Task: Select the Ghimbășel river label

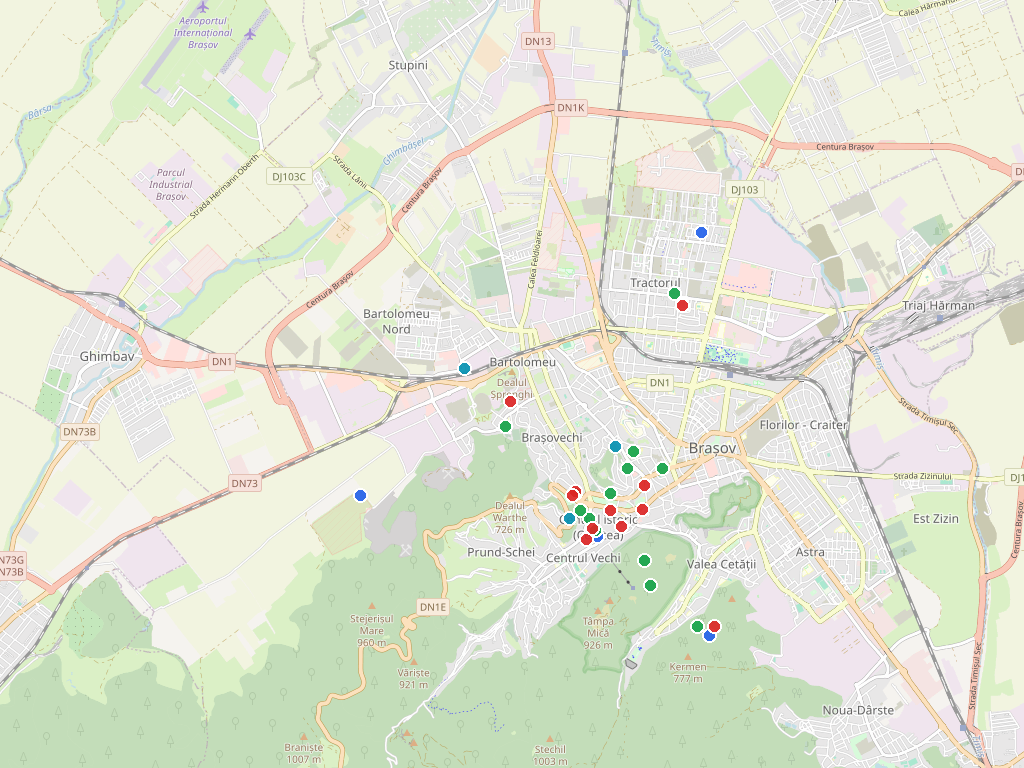Action: point(403,152)
